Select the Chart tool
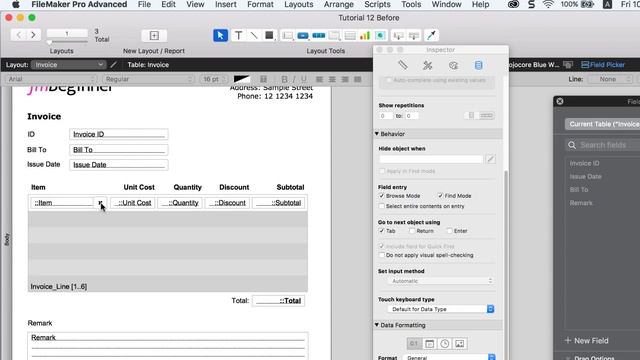Screen dimensions: 640x360 pyautogui.click(x=365, y=36)
